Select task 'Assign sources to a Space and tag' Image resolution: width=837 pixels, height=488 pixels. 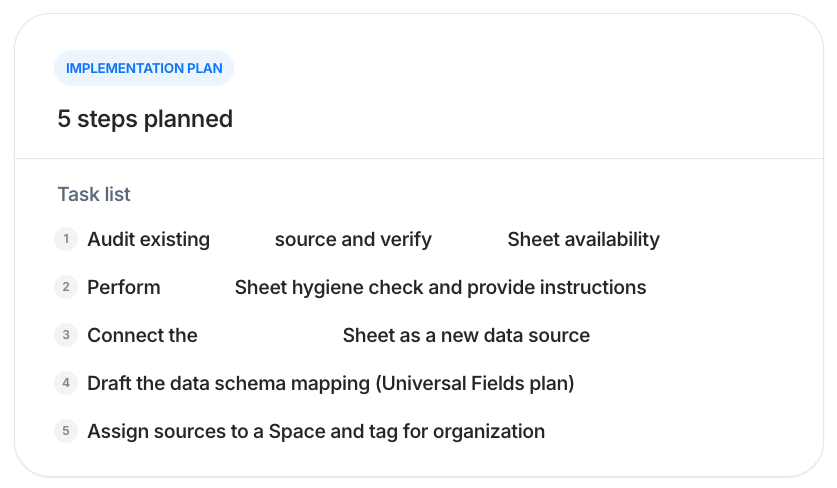click(x=316, y=431)
